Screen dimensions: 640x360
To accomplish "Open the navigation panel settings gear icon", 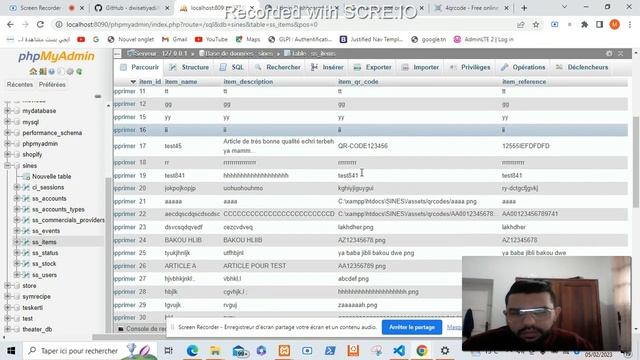I will pyautogui.click(x=70, y=71).
